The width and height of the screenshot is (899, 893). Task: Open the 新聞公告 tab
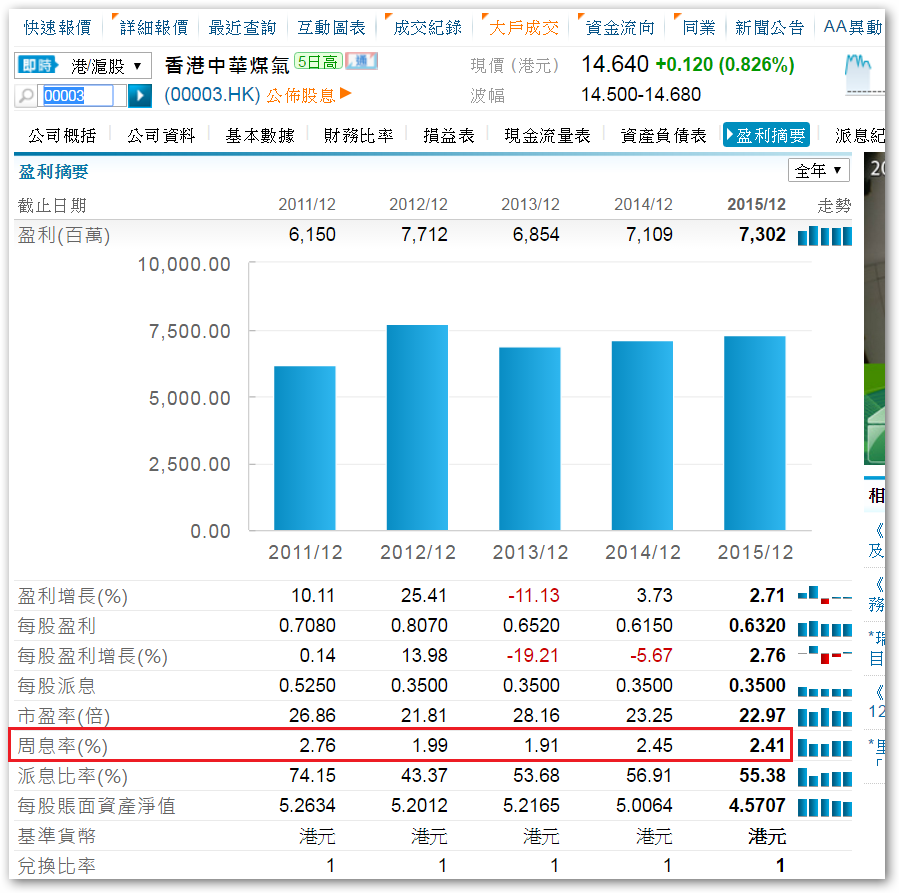[x=769, y=27]
